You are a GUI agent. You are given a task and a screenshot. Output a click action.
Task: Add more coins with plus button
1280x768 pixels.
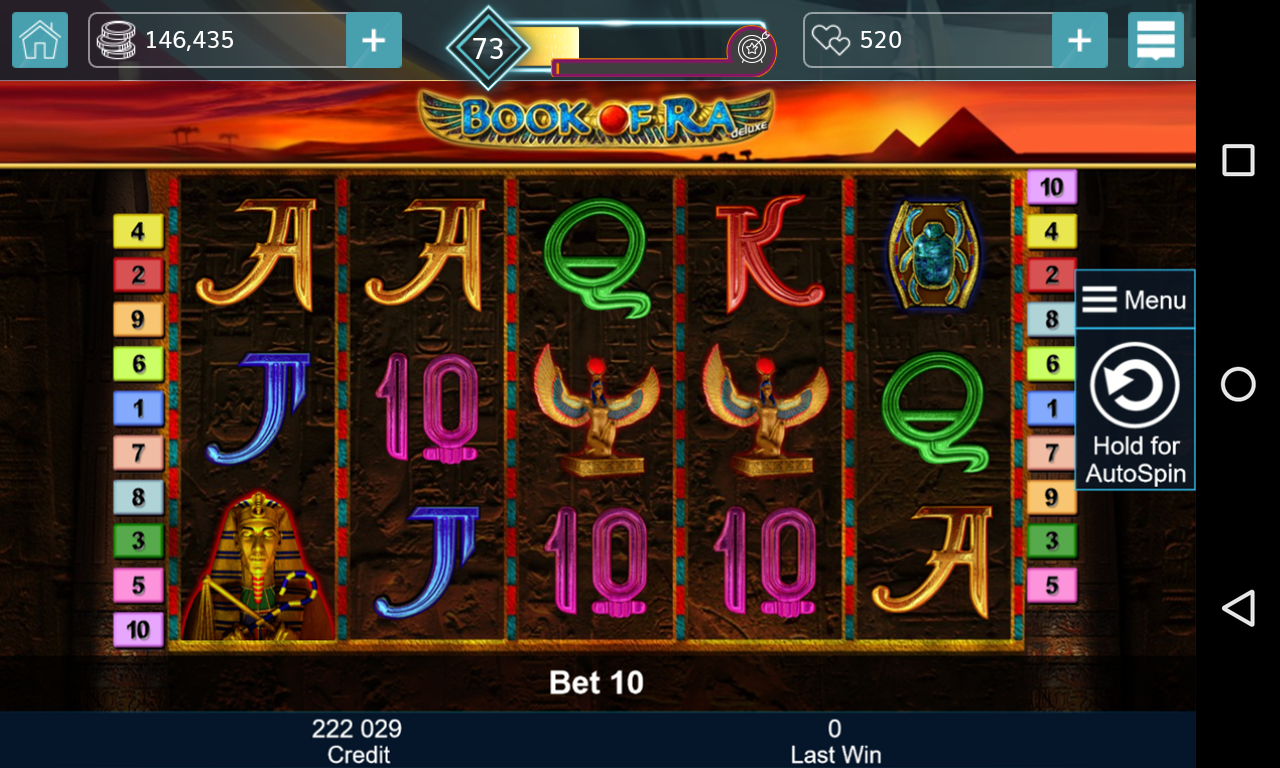tap(373, 40)
